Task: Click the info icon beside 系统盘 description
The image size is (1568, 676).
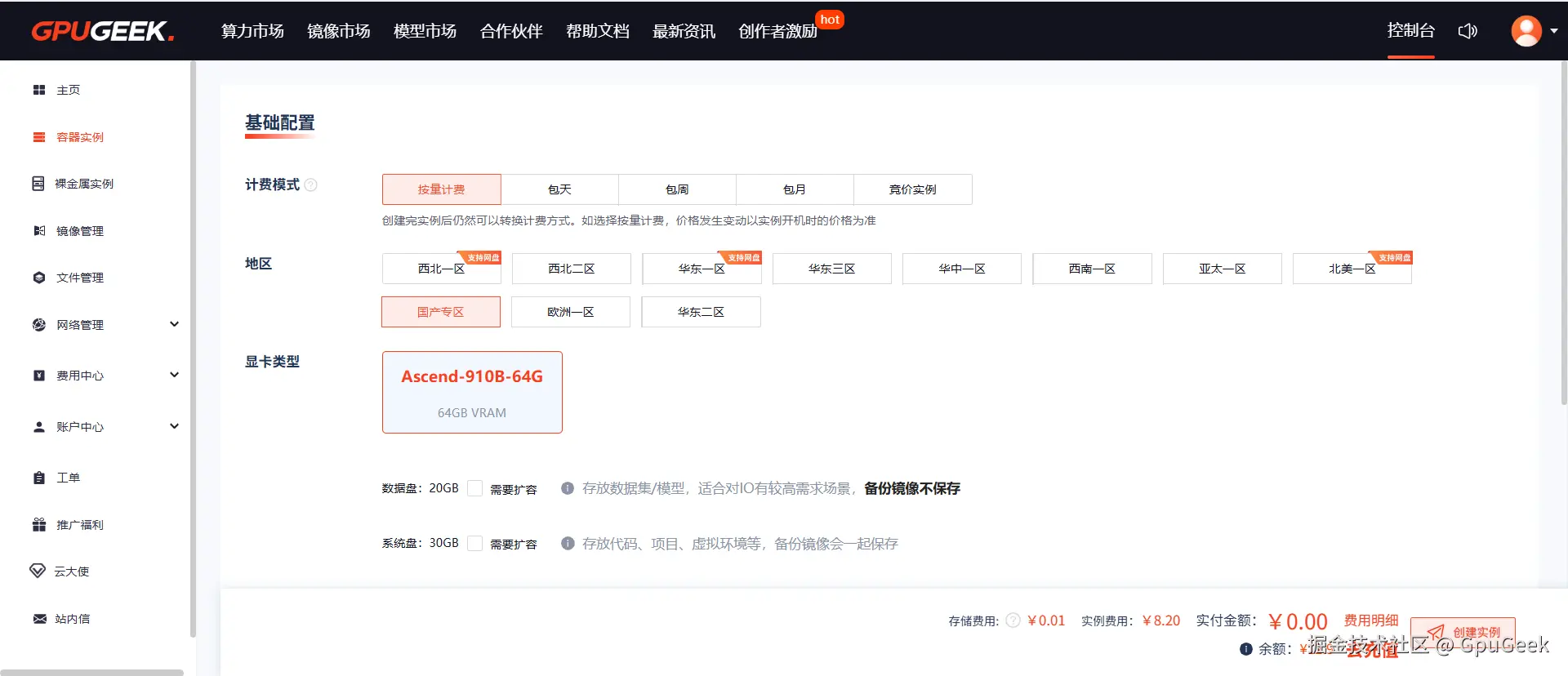Action: pyautogui.click(x=568, y=544)
